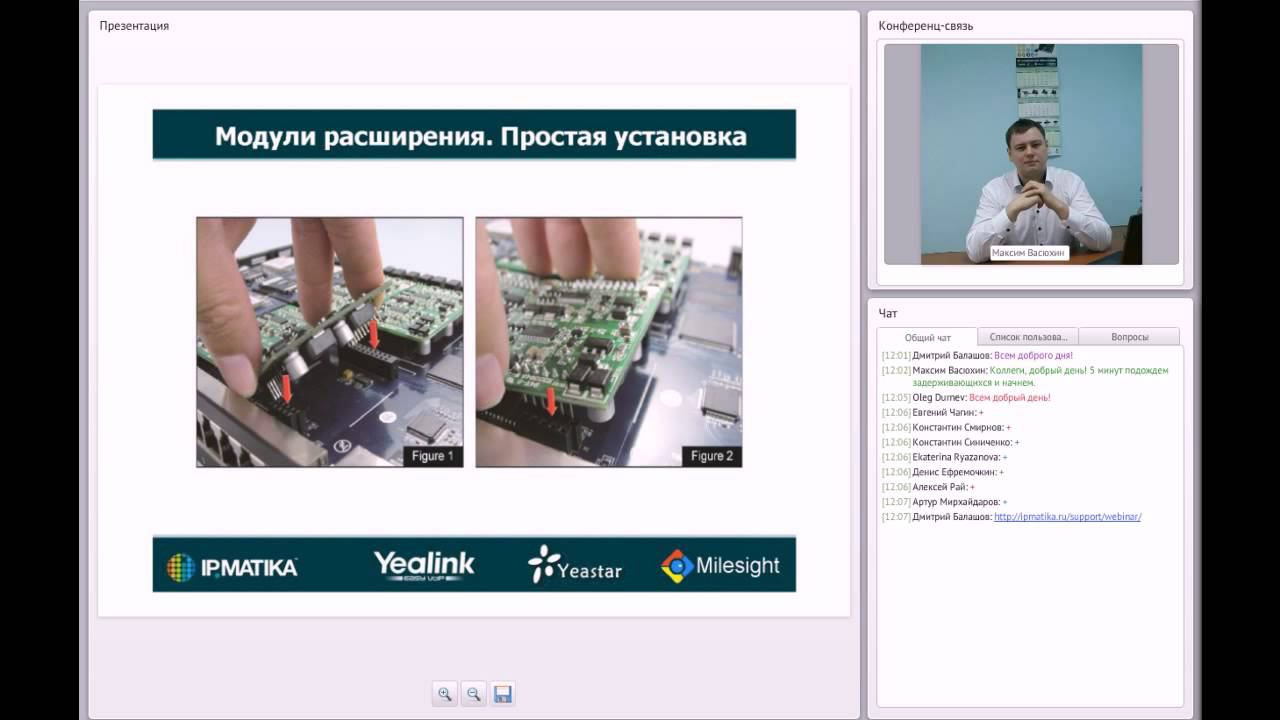Select the Figure 2 module installation photo
Image resolution: width=1280 pixels, height=720 pixels.
pos(609,342)
